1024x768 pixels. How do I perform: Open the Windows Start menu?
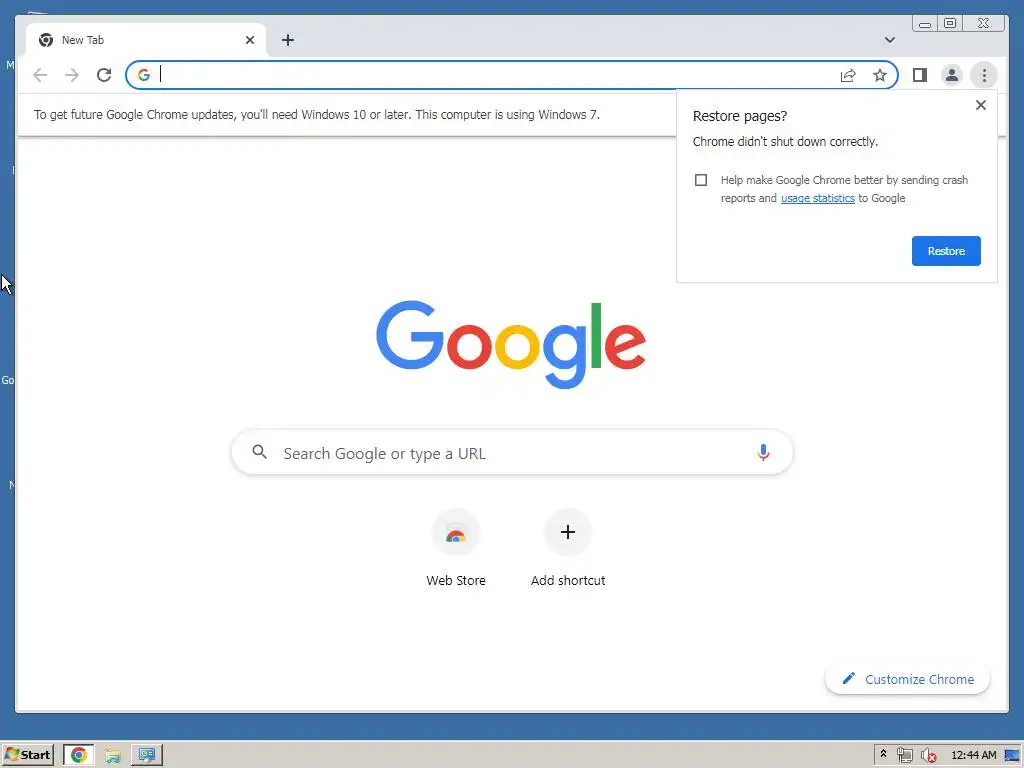click(27, 755)
